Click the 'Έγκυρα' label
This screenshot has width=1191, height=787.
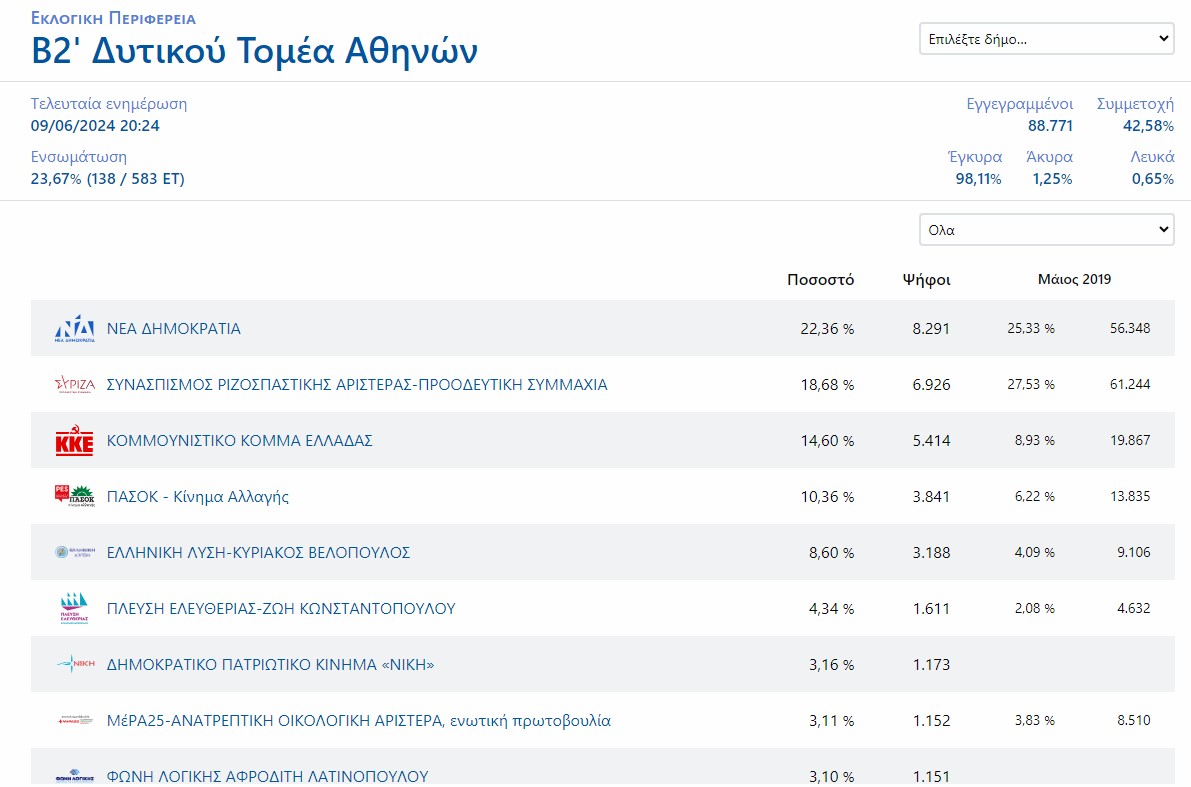pyautogui.click(x=975, y=157)
